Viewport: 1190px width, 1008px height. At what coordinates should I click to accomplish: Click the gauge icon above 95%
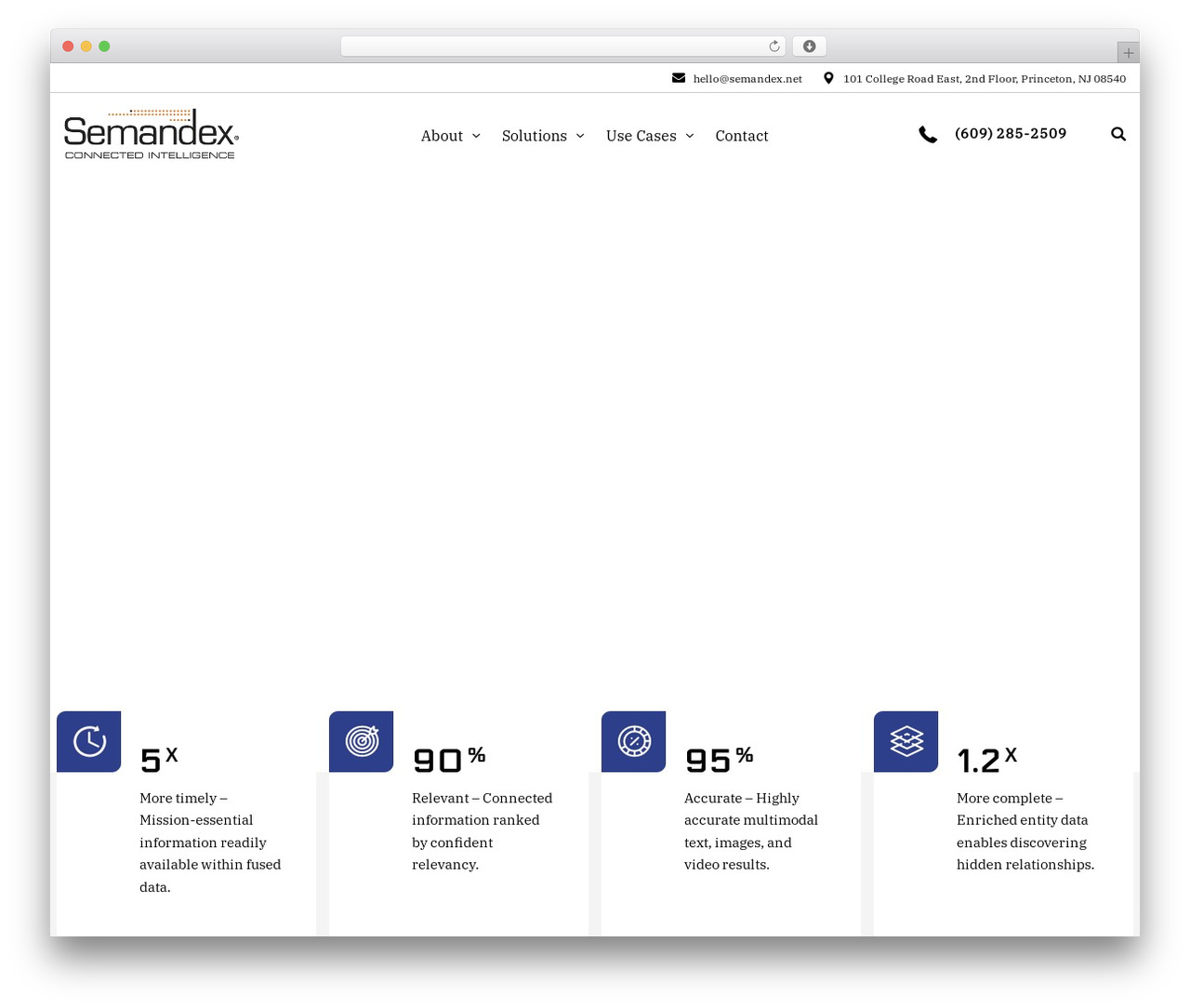click(x=634, y=741)
